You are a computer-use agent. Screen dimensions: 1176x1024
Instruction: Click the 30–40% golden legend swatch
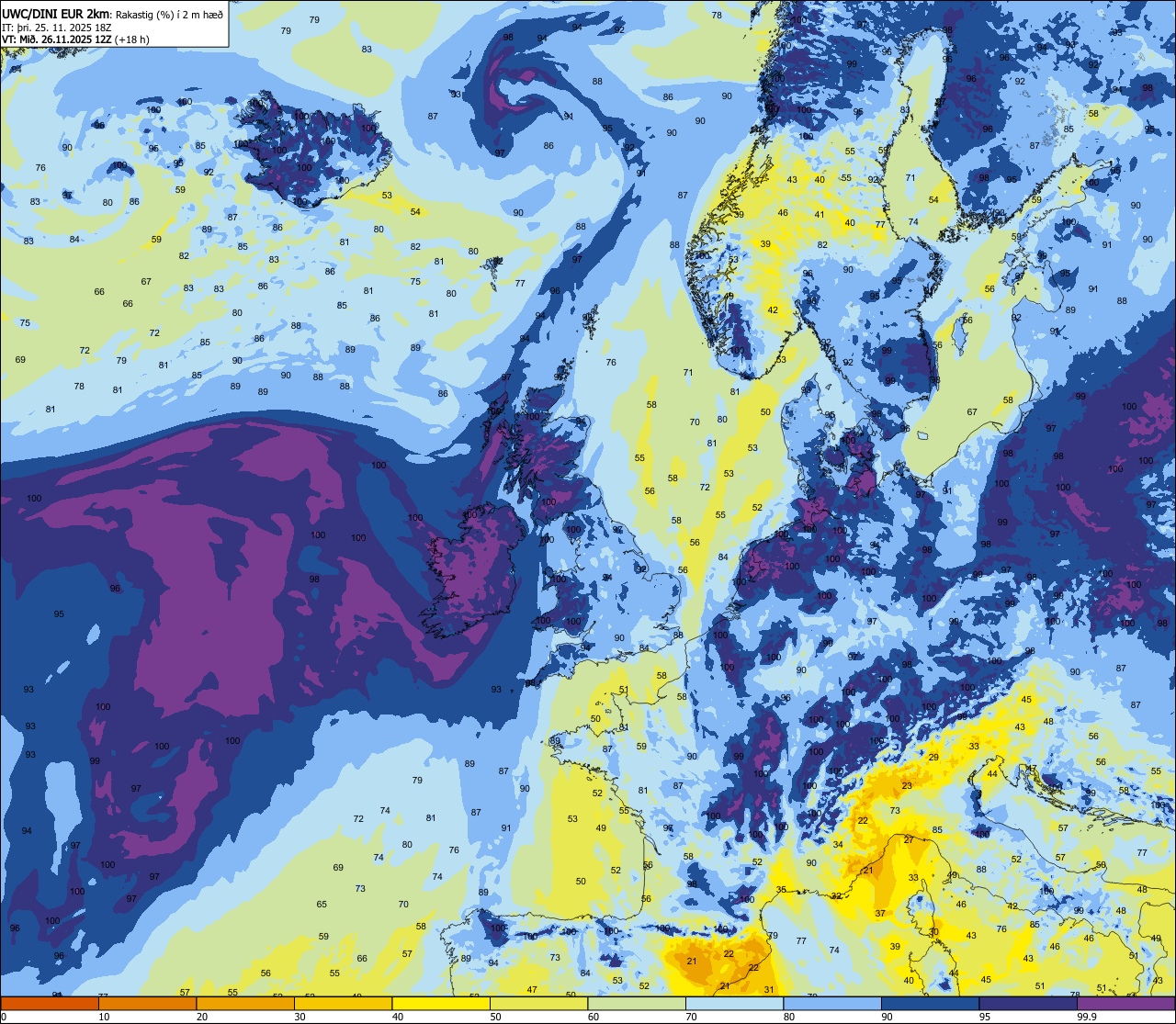(343, 1004)
